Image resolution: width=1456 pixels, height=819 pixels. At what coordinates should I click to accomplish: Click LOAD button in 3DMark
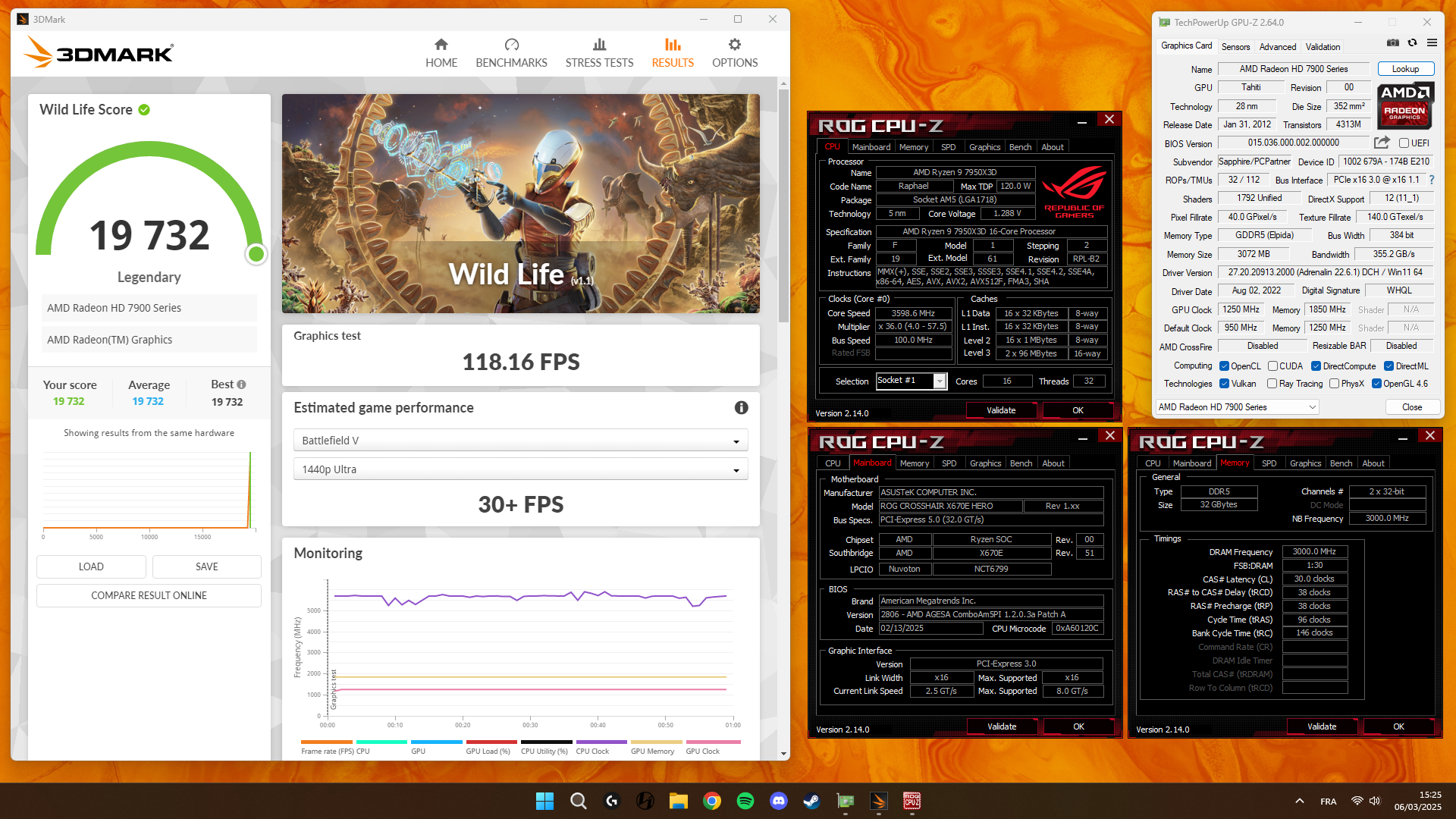[x=91, y=566]
